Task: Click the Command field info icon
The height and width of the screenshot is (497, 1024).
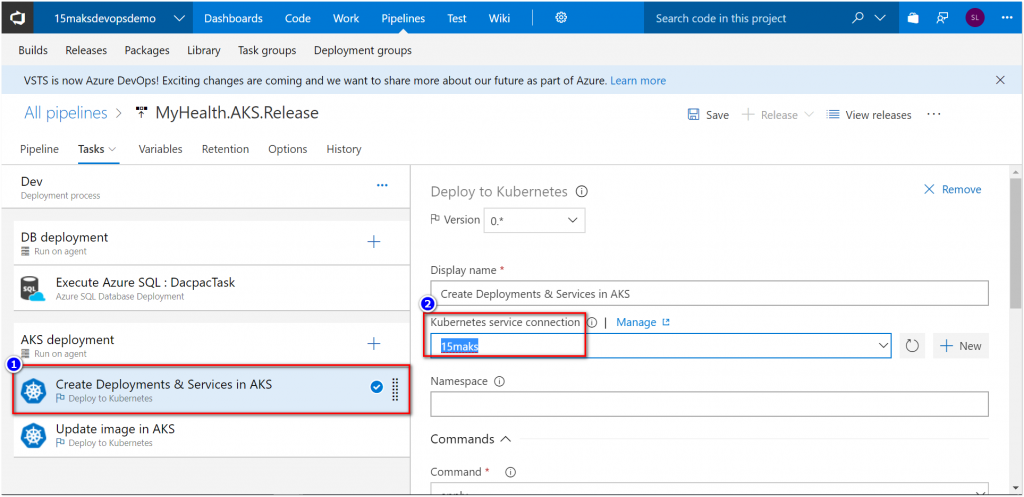Action: 511,472
